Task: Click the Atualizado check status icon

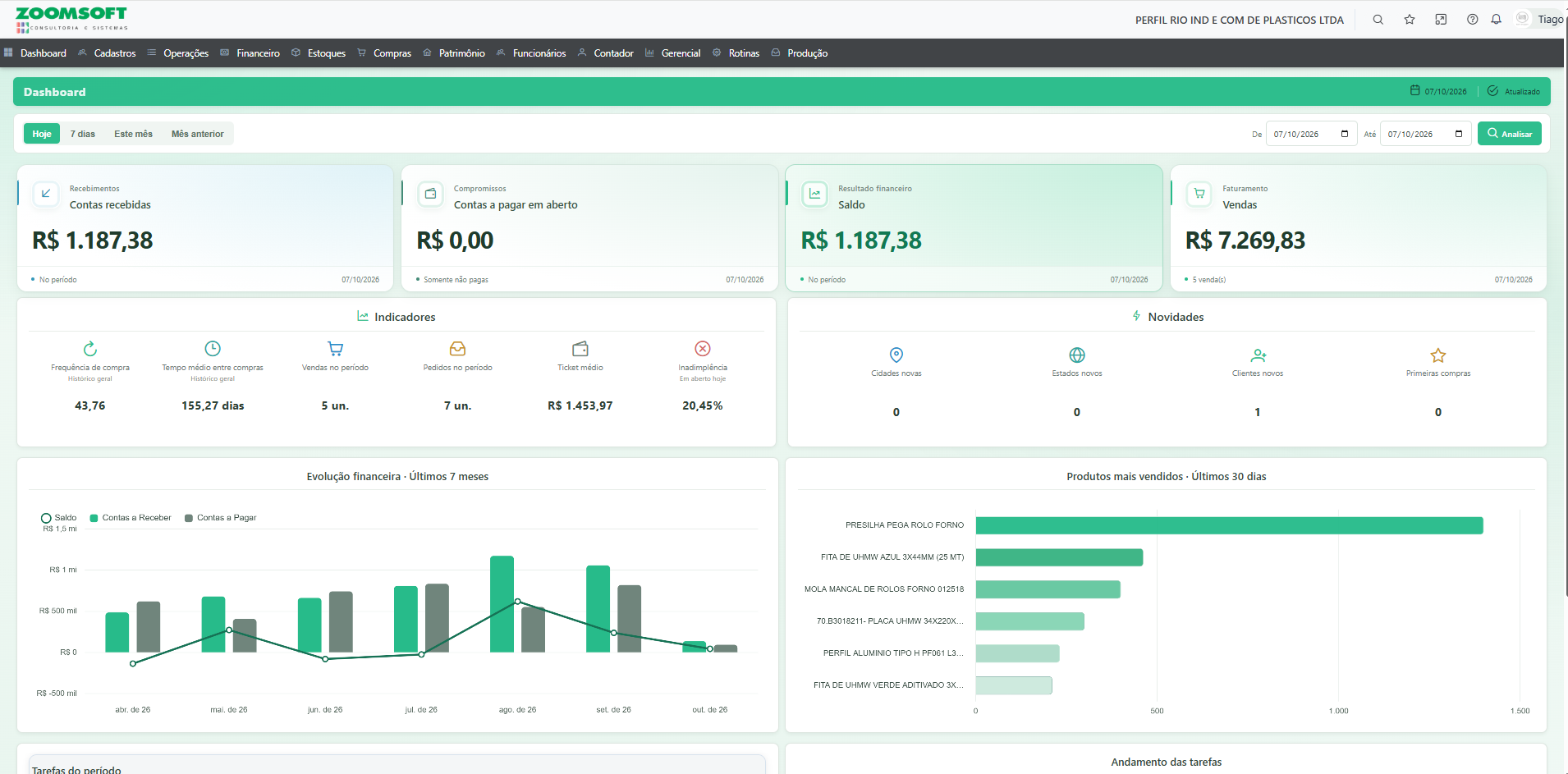Action: pos(1493,91)
